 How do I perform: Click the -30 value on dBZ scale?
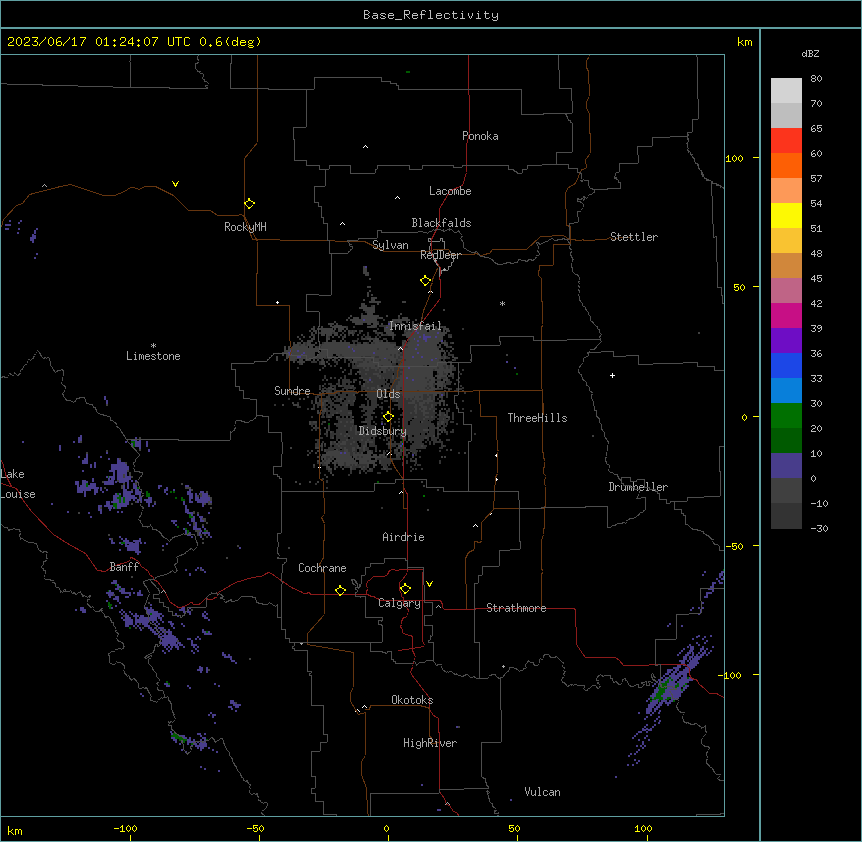819,528
